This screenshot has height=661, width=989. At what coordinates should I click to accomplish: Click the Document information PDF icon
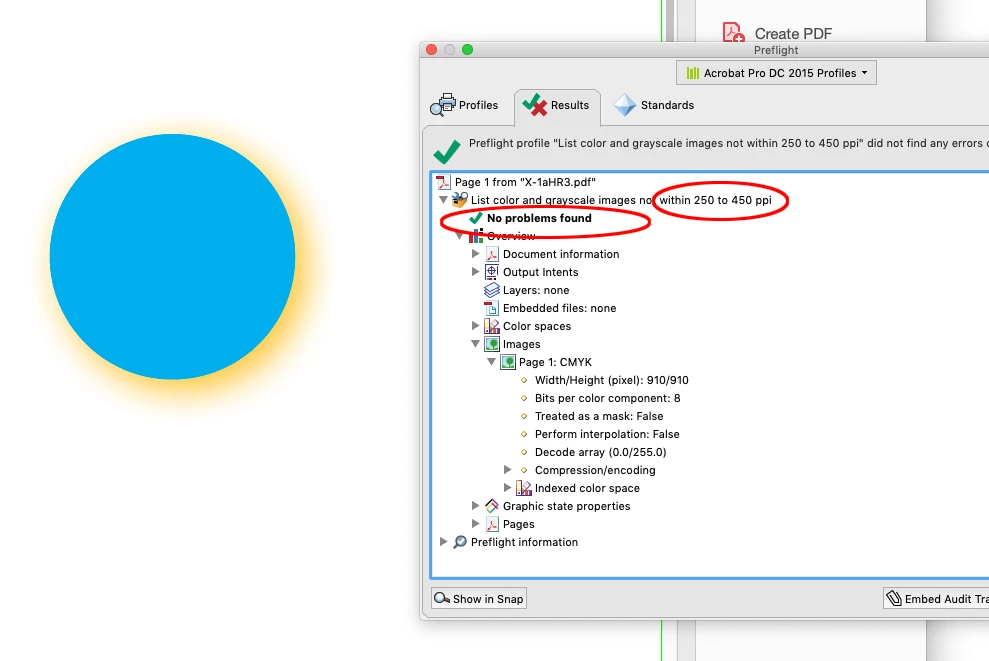point(492,254)
